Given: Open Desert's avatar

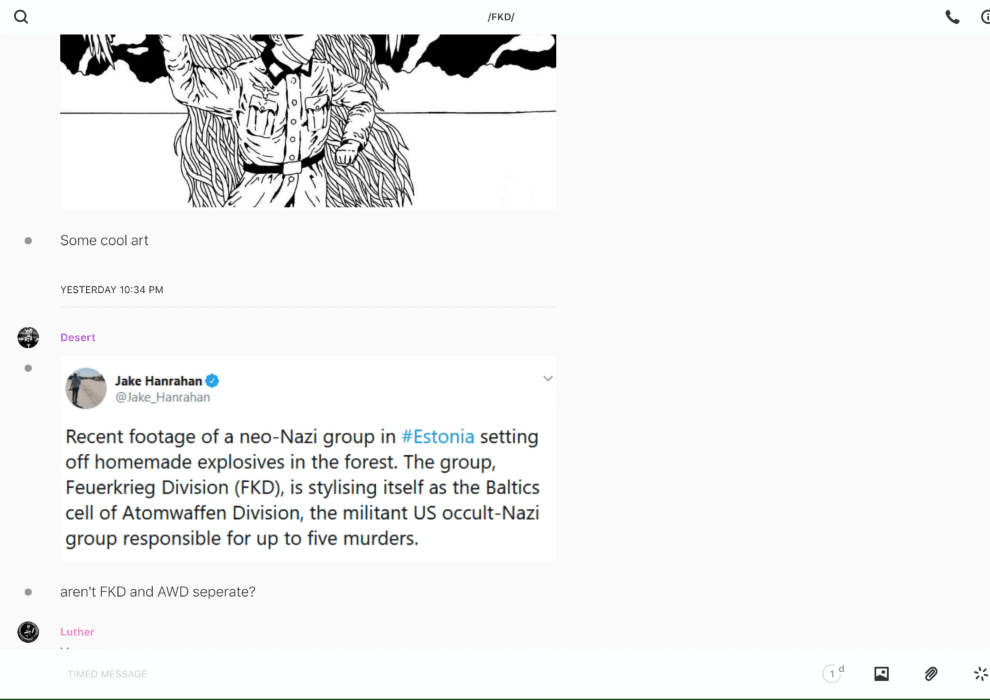Looking at the screenshot, I should click(x=28, y=338).
